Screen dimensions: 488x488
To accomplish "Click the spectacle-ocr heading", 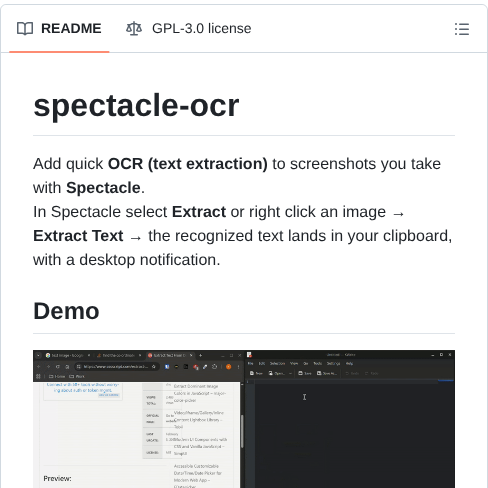I will (136, 106).
